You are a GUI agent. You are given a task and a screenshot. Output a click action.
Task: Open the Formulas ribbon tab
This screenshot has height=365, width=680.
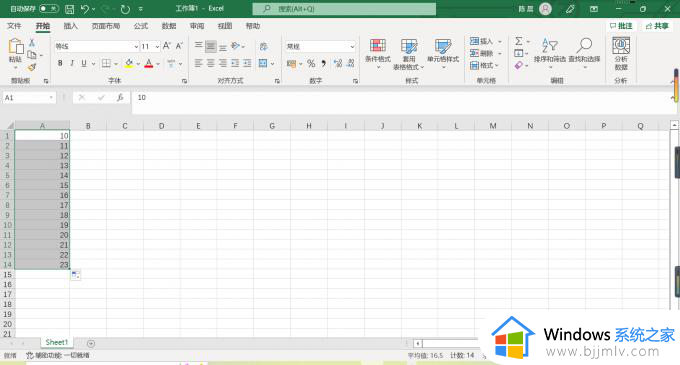click(x=141, y=26)
